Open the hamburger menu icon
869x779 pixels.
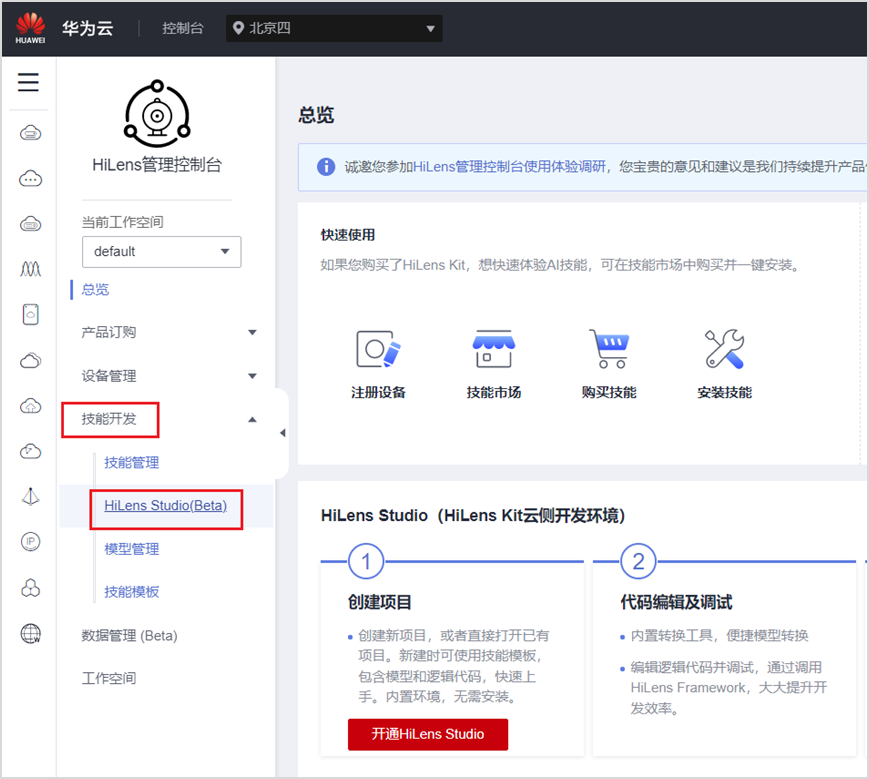[28, 82]
